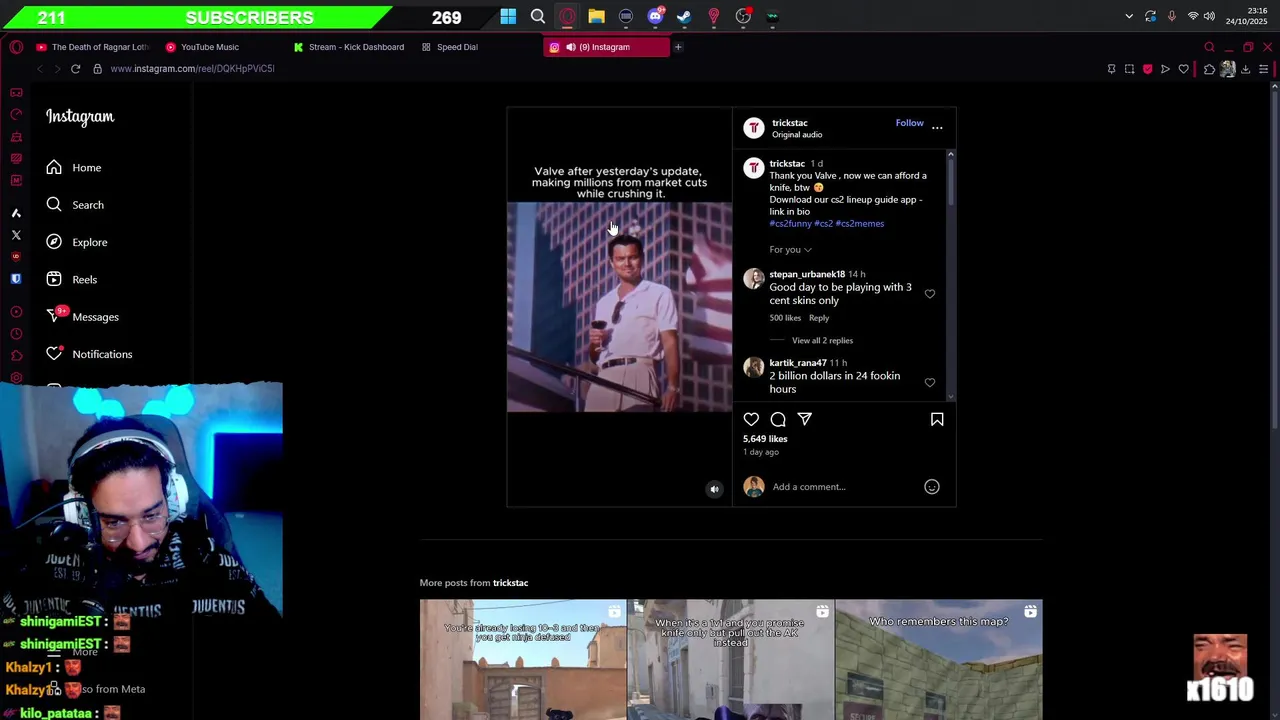This screenshot has height=720, width=1280.
Task: Expand the 'For you' comment sort dropdown
Action: point(790,250)
